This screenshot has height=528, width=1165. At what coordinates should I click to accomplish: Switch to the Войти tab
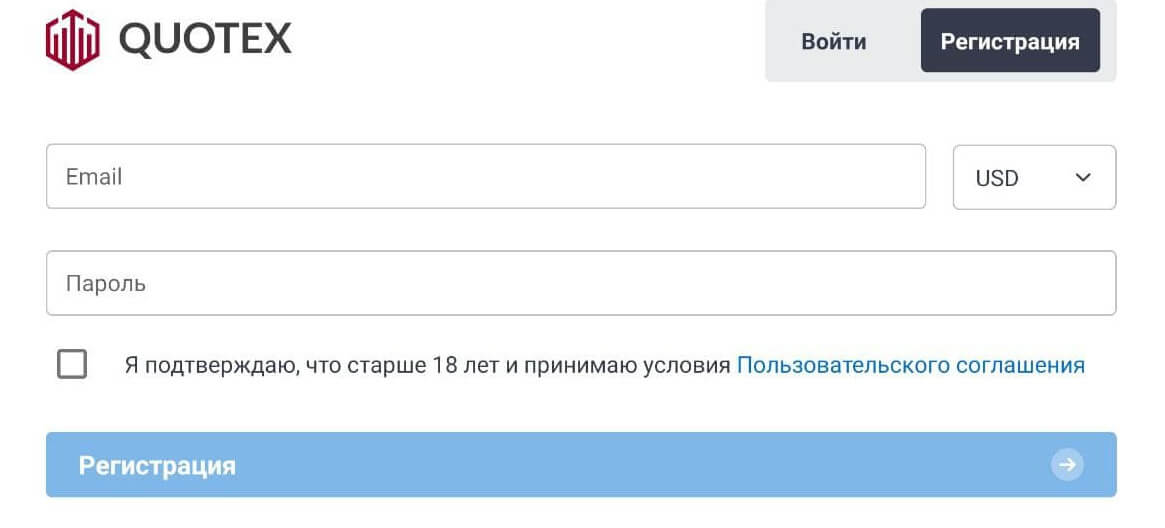pos(833,42)
